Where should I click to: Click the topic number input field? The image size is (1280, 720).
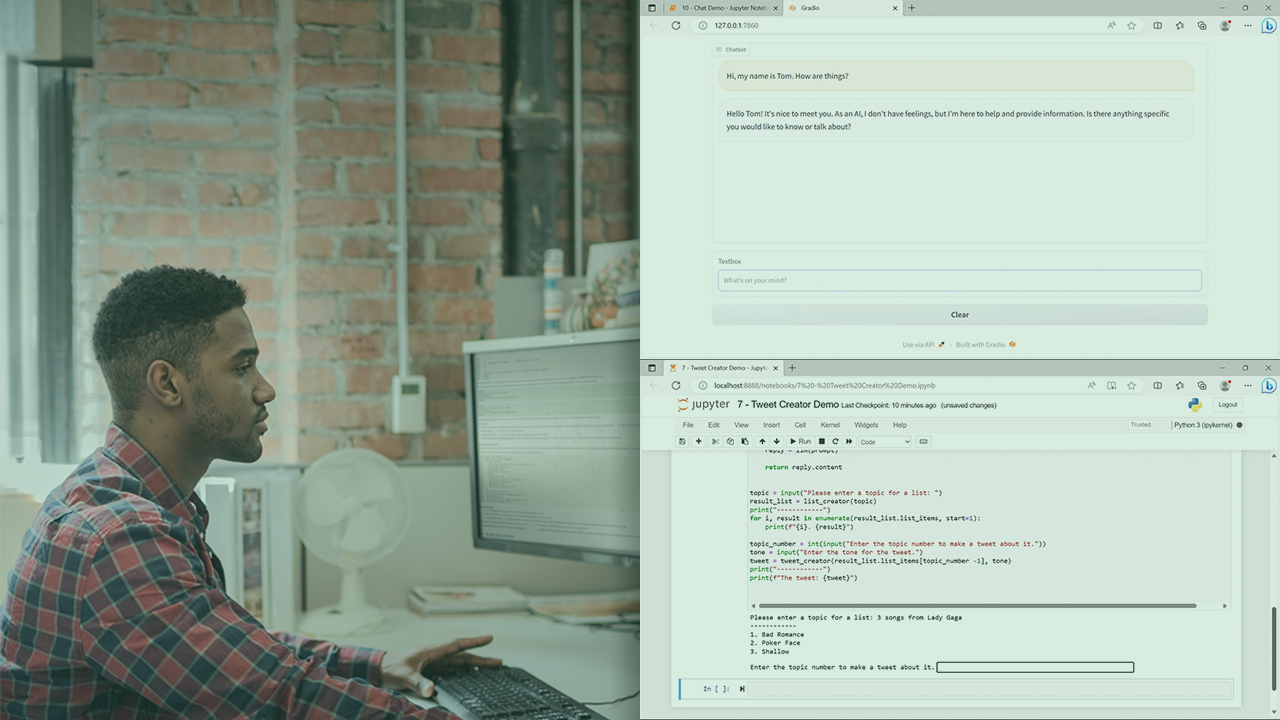pyautogui.click(x=1035, y=667)
